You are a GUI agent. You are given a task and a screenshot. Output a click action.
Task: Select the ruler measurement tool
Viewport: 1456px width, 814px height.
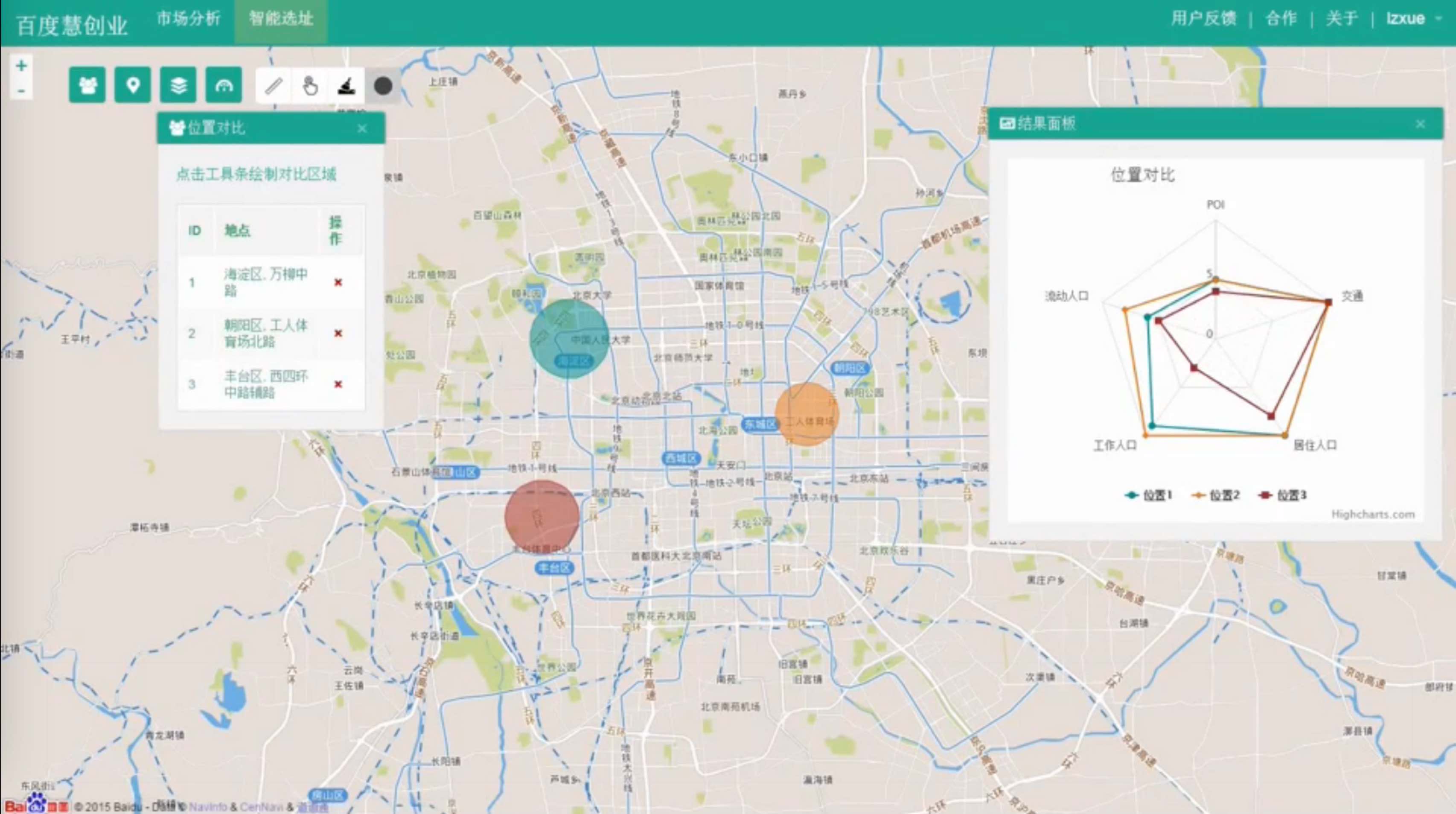point(274,87)
